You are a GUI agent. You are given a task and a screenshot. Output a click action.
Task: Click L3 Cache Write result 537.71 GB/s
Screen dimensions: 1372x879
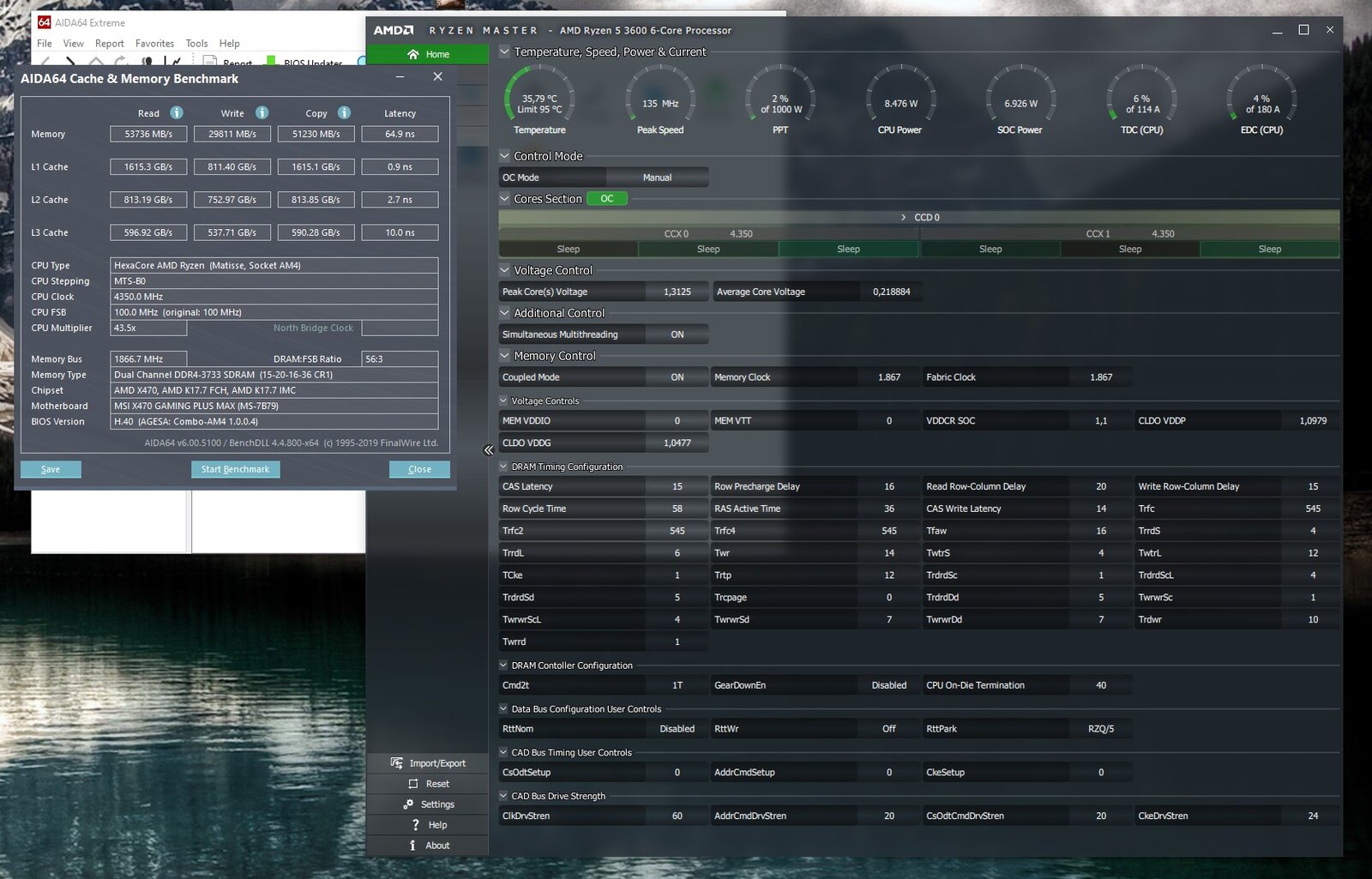pos(232,232)
